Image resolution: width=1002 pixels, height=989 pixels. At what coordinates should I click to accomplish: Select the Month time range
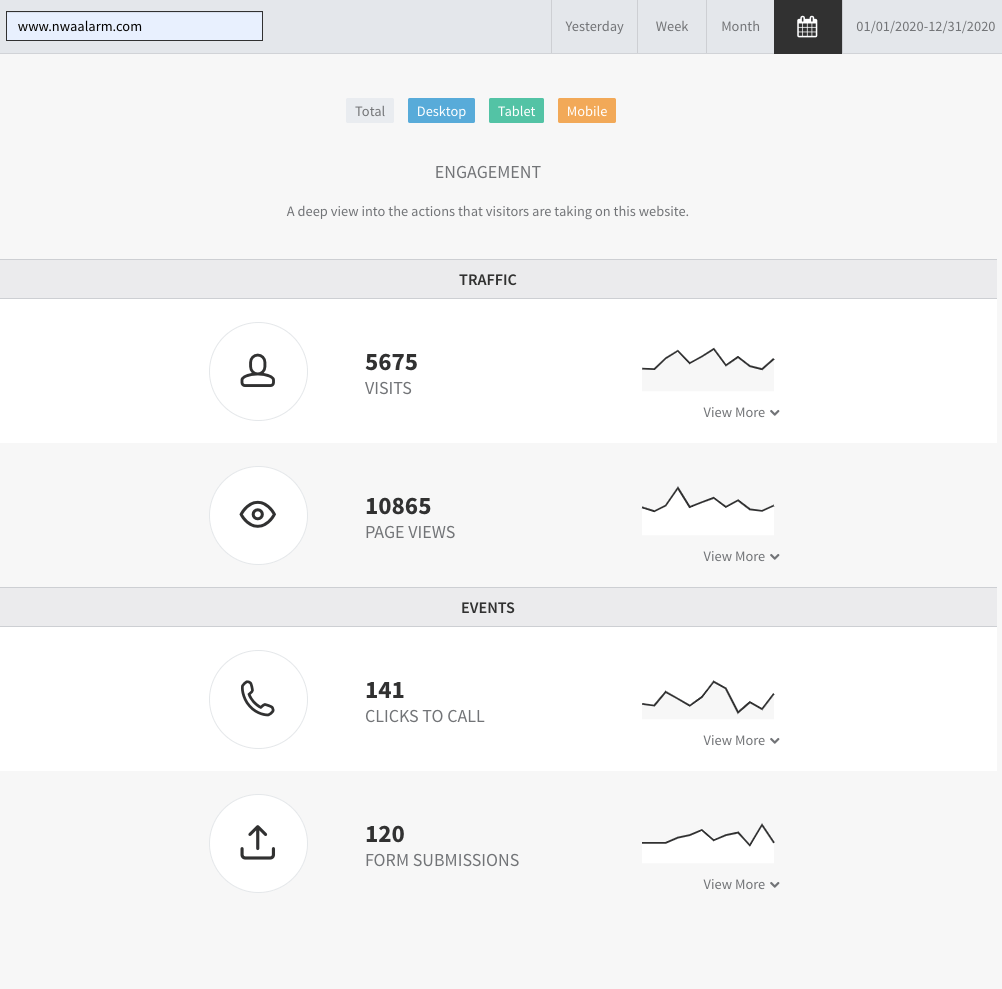740,27
